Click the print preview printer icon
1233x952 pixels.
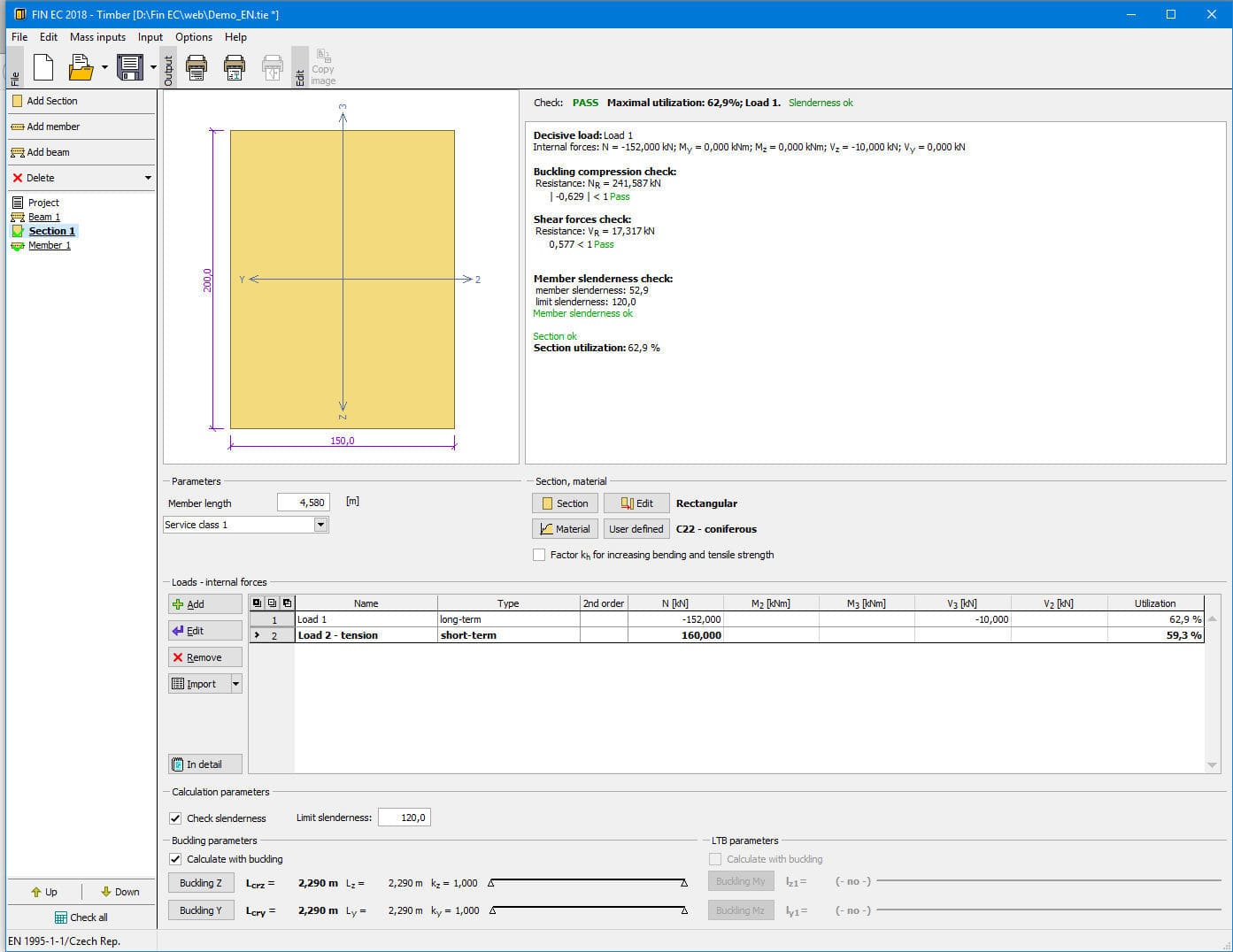(x=234, y=66)
